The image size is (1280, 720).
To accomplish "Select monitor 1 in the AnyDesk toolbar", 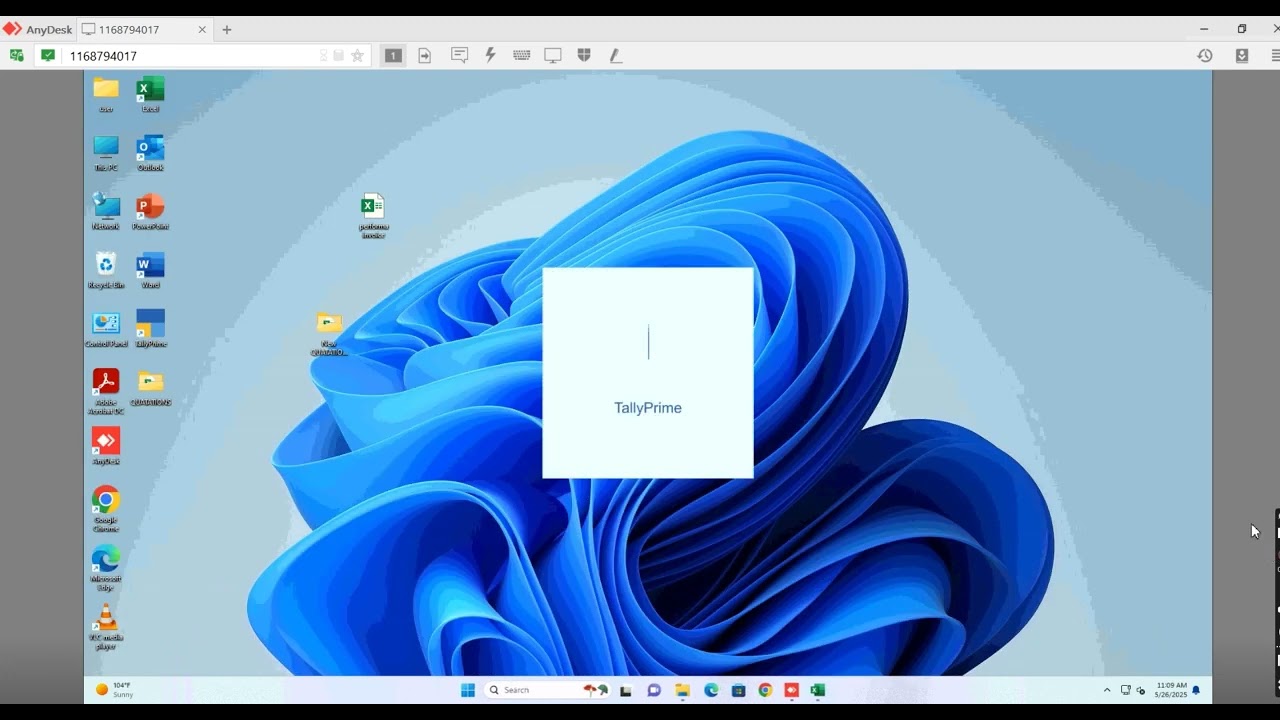I will (x=394, y=56).
